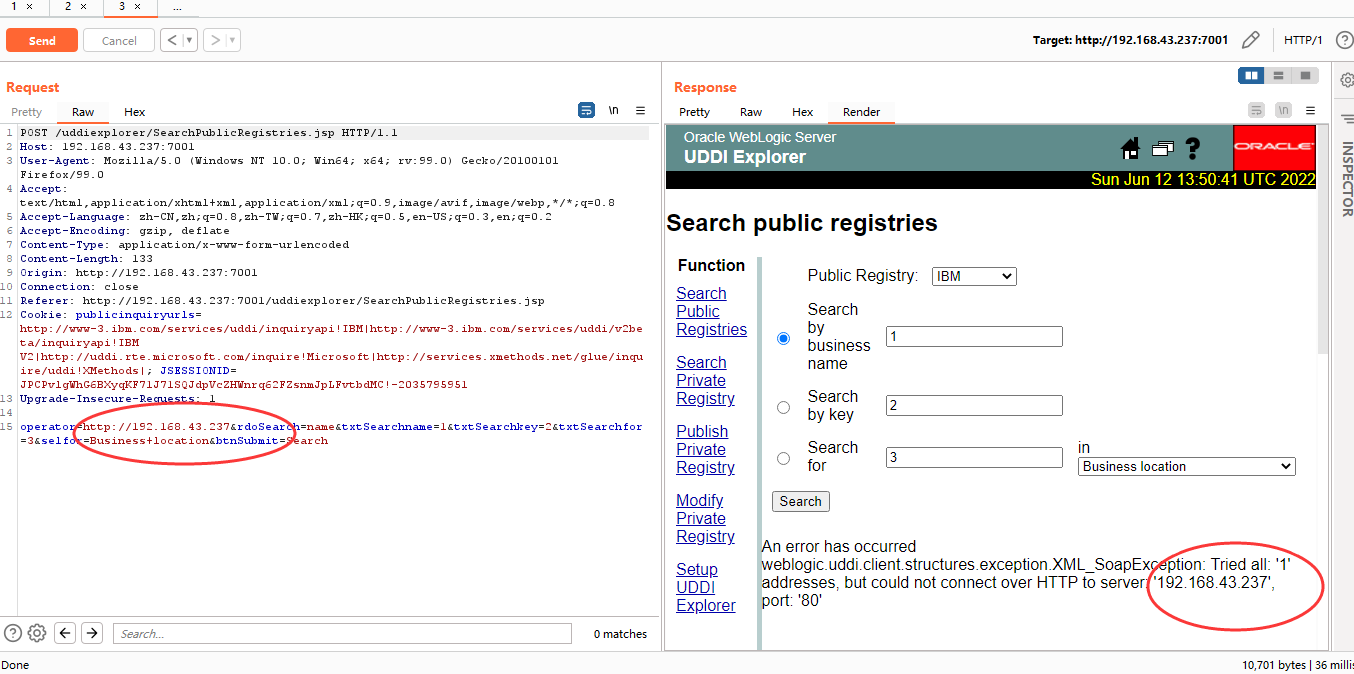Go to previous search match arrow

pos(65,633)
